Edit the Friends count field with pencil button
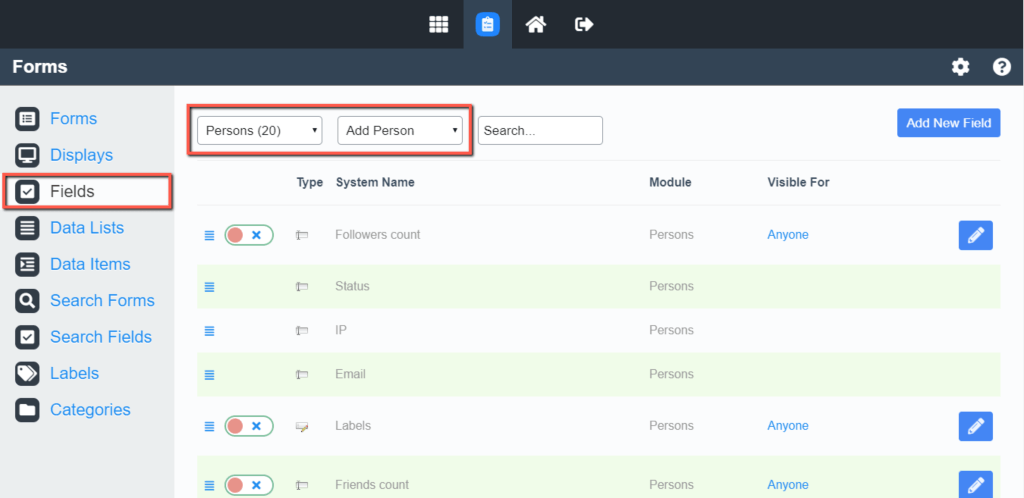 pos(976,485)
